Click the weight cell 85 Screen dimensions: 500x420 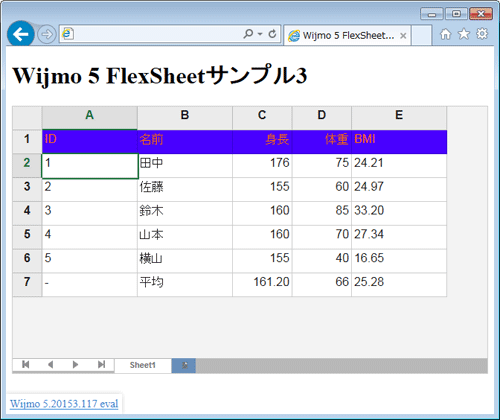click(x=322, y=213)
